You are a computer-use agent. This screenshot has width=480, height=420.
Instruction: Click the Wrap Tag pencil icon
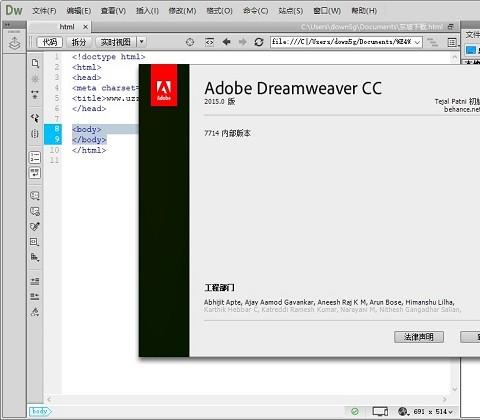coord(35,227)
